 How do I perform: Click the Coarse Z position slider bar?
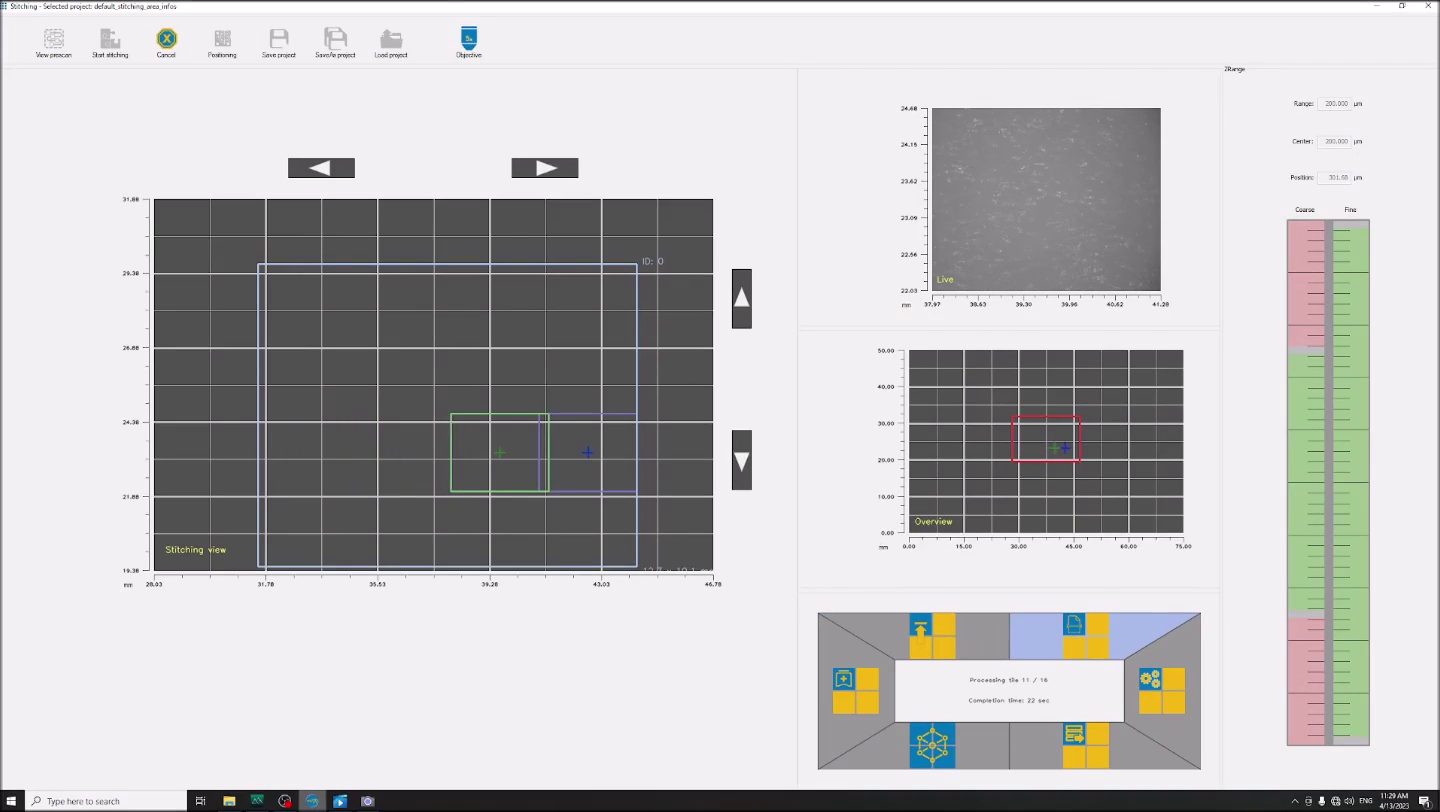1305,482
